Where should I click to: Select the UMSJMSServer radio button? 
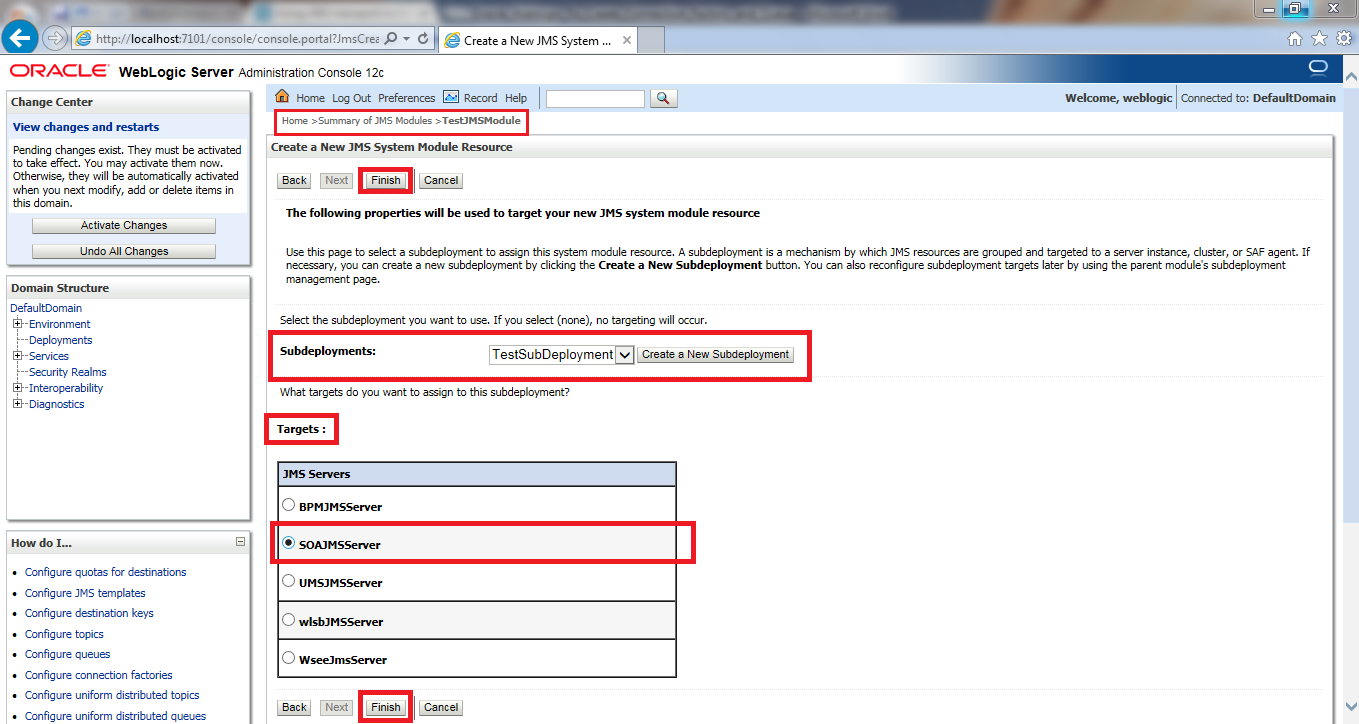point(289,581)
